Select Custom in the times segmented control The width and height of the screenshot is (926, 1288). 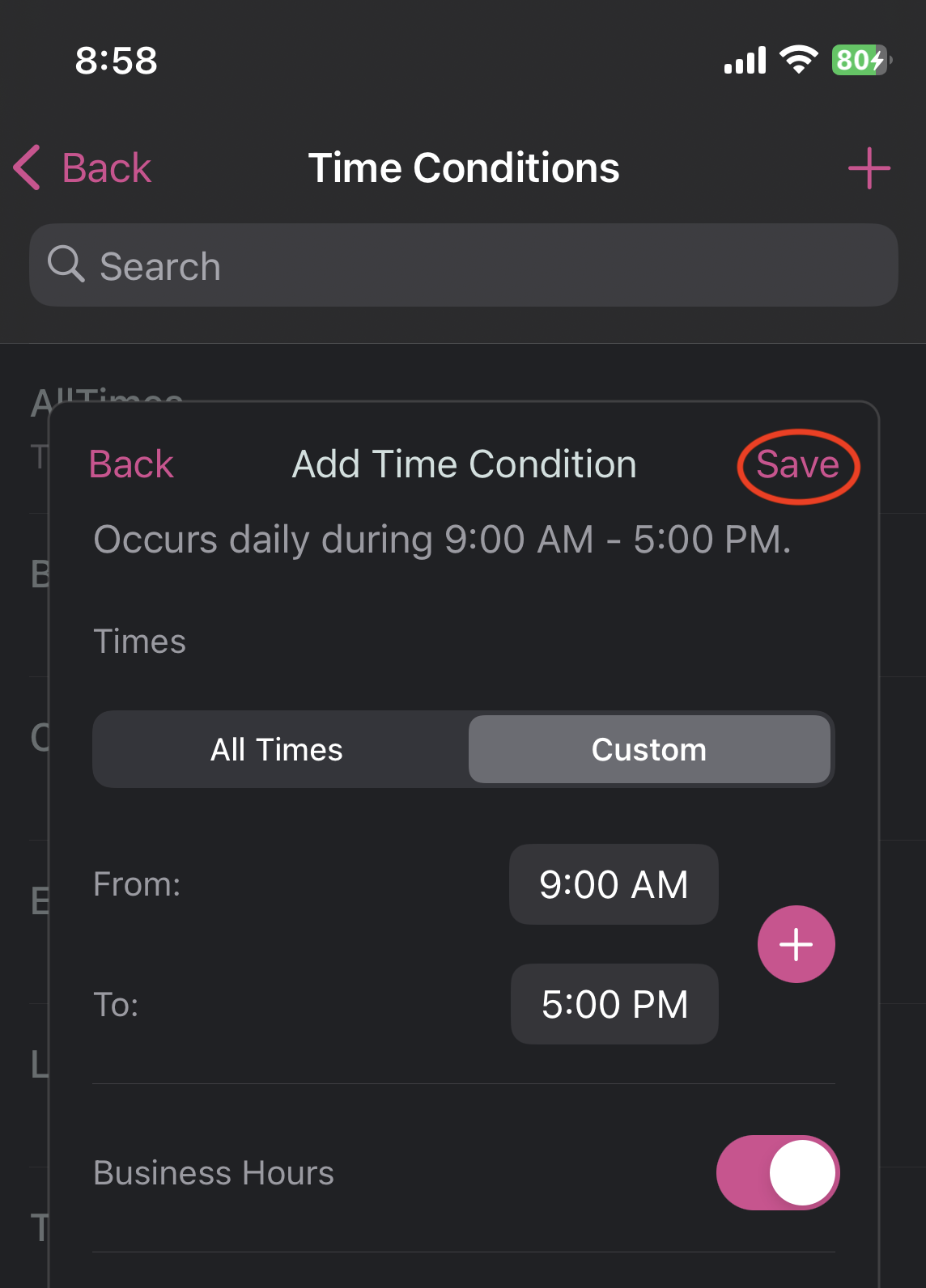[649, 749]
